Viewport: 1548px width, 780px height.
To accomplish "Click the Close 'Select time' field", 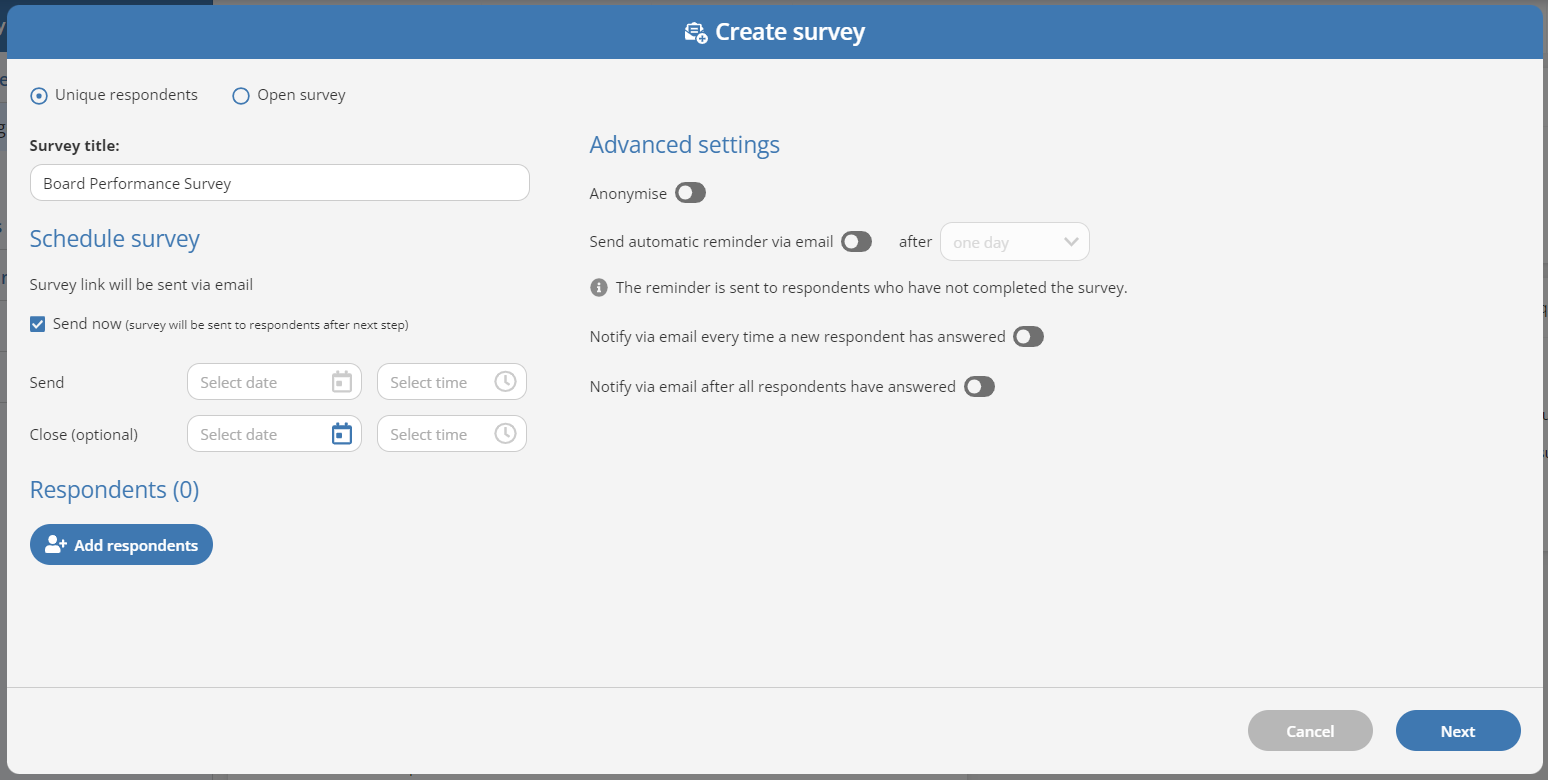I will (438, 434).
